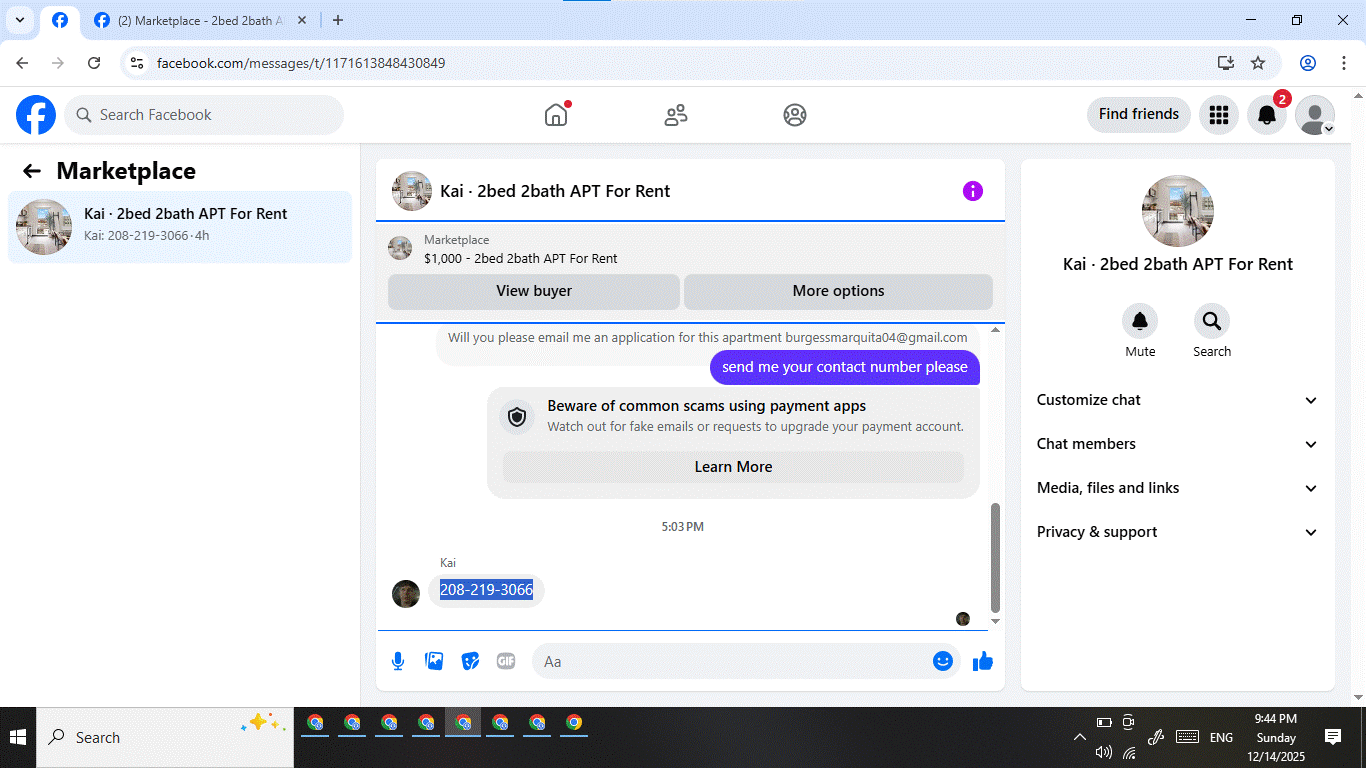Click 'send me your contact number please' message
1366x768 pixels.
pos(845,367)
